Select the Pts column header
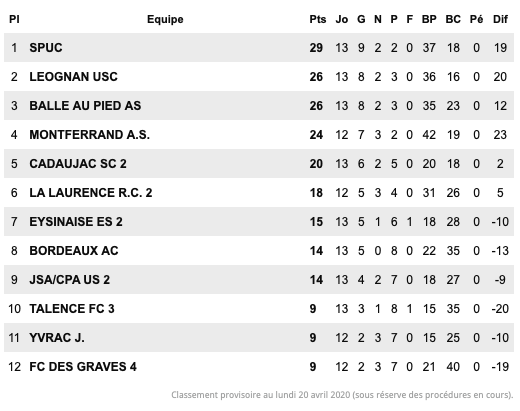The image size is (520, 411). [318, 19]
